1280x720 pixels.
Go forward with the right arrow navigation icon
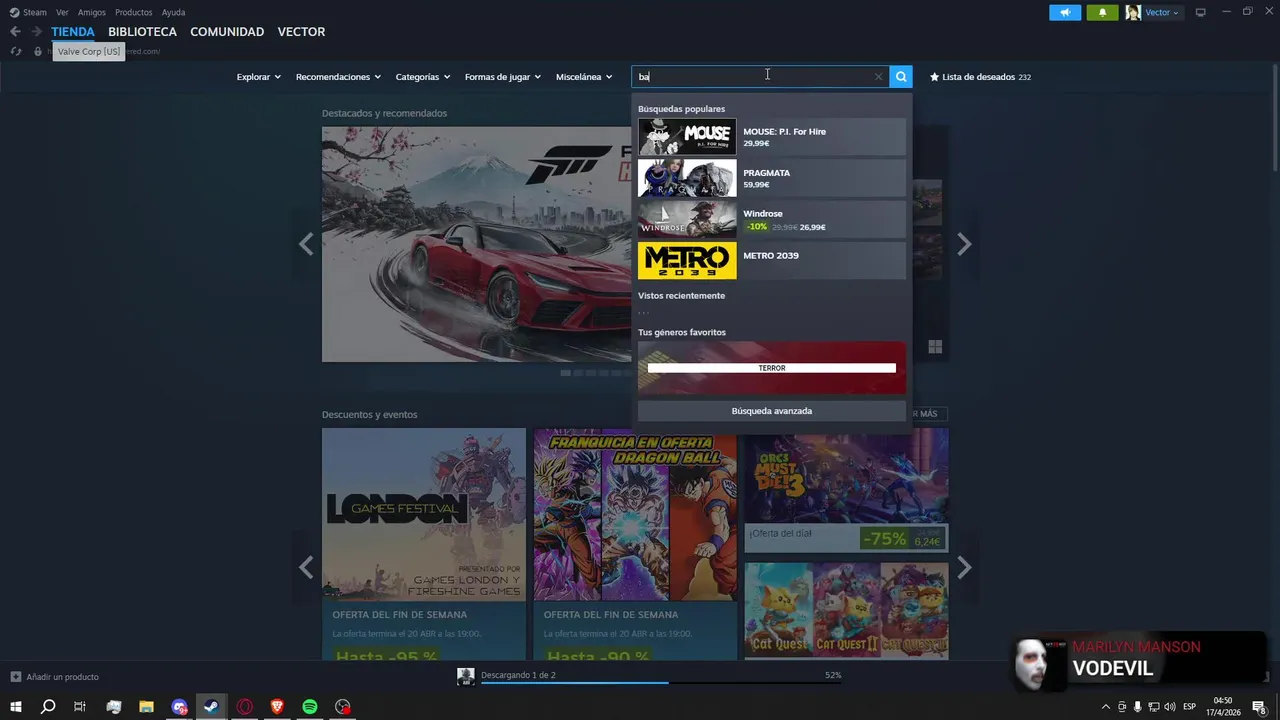tap(36, 32)
